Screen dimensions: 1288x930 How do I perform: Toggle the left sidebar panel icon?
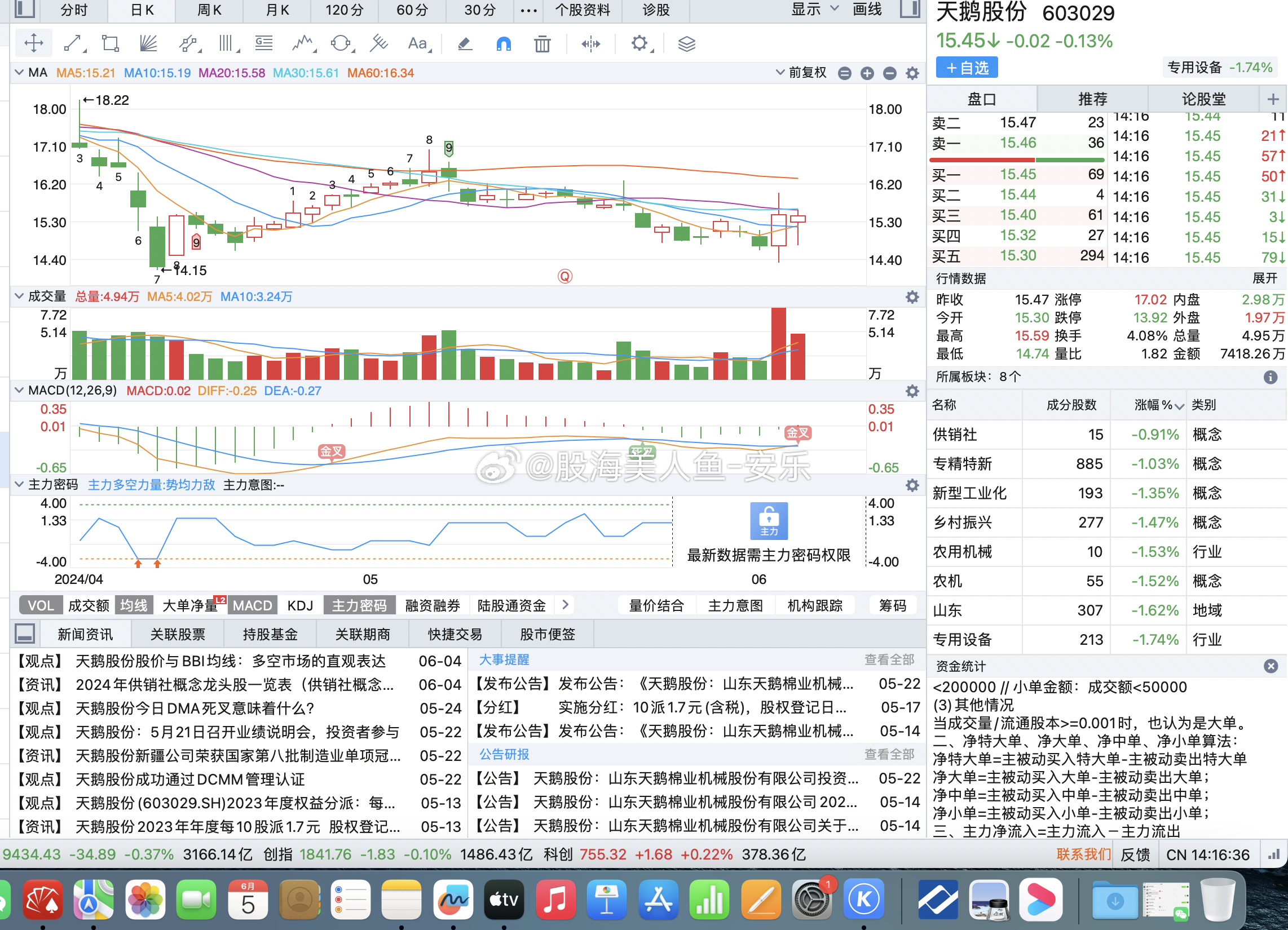24,9
